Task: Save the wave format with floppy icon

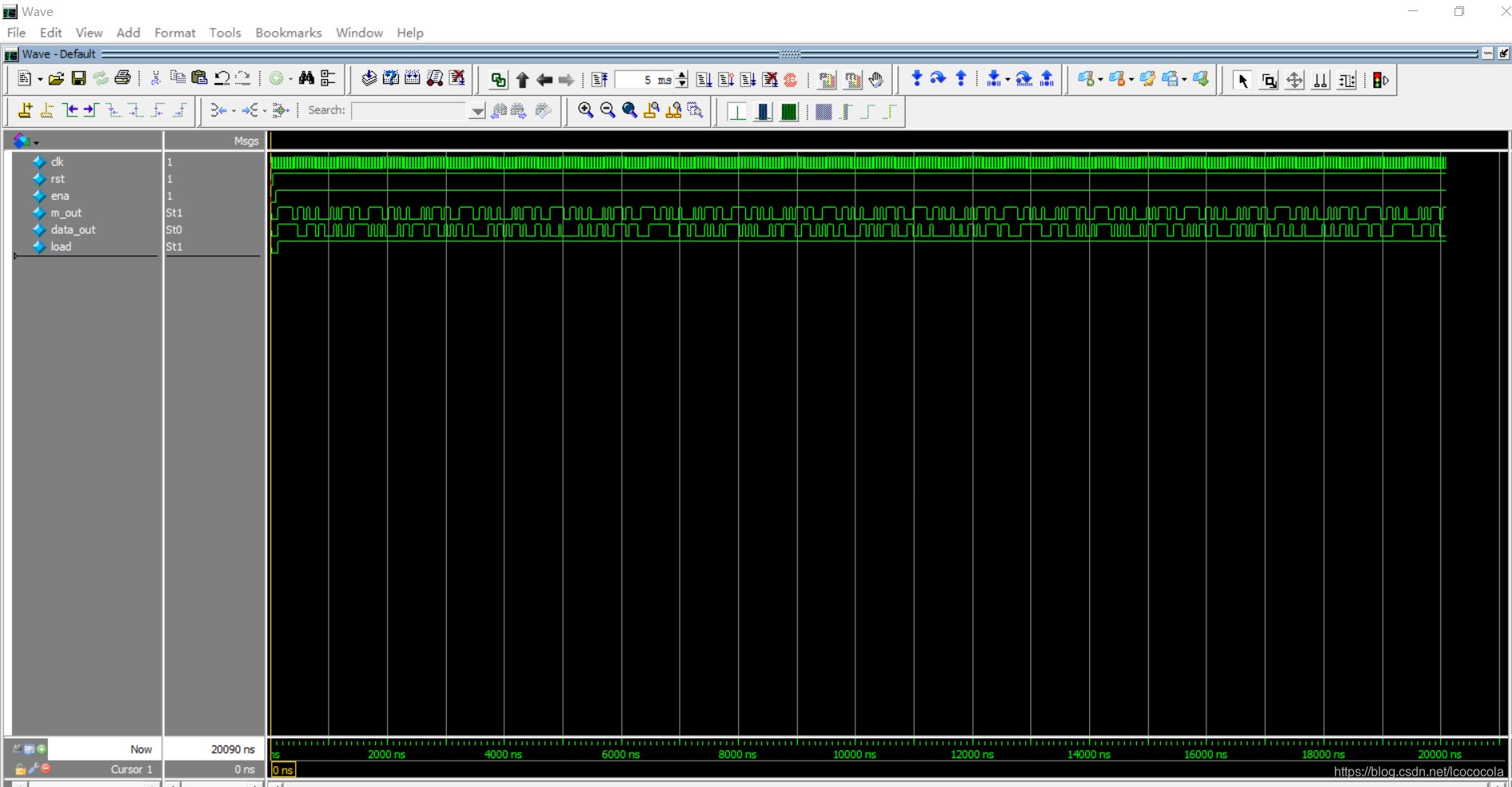Action: [78, 78]
